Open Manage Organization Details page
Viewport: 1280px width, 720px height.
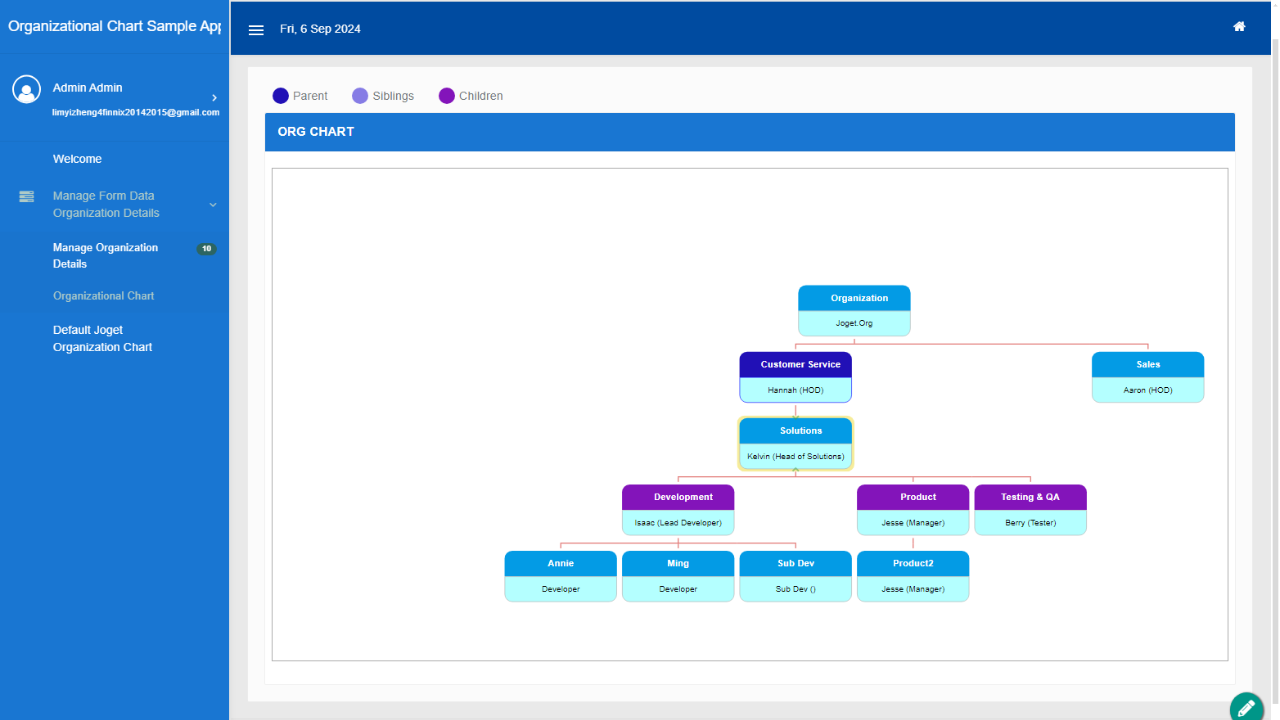point(105,256)
